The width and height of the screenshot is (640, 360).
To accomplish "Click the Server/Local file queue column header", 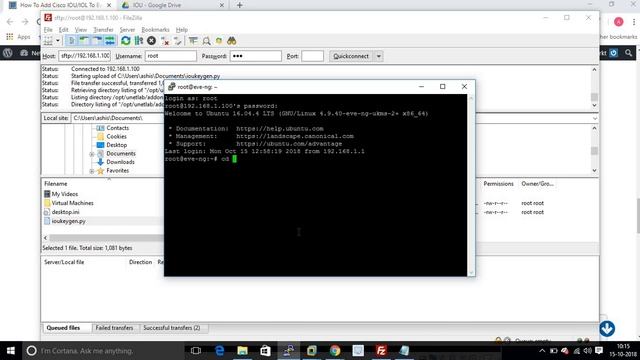I will (x=64, y=262).
